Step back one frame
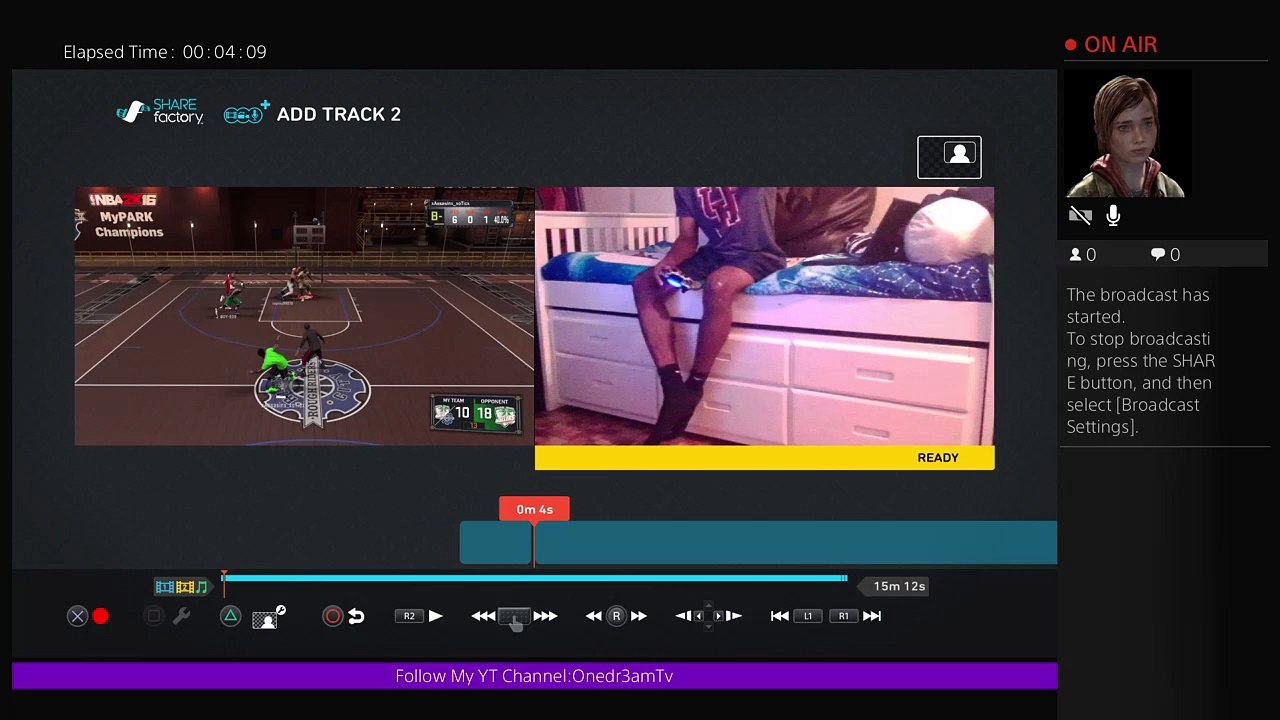The width and height of the screenshot is (1280, 720). click(683, 616)
